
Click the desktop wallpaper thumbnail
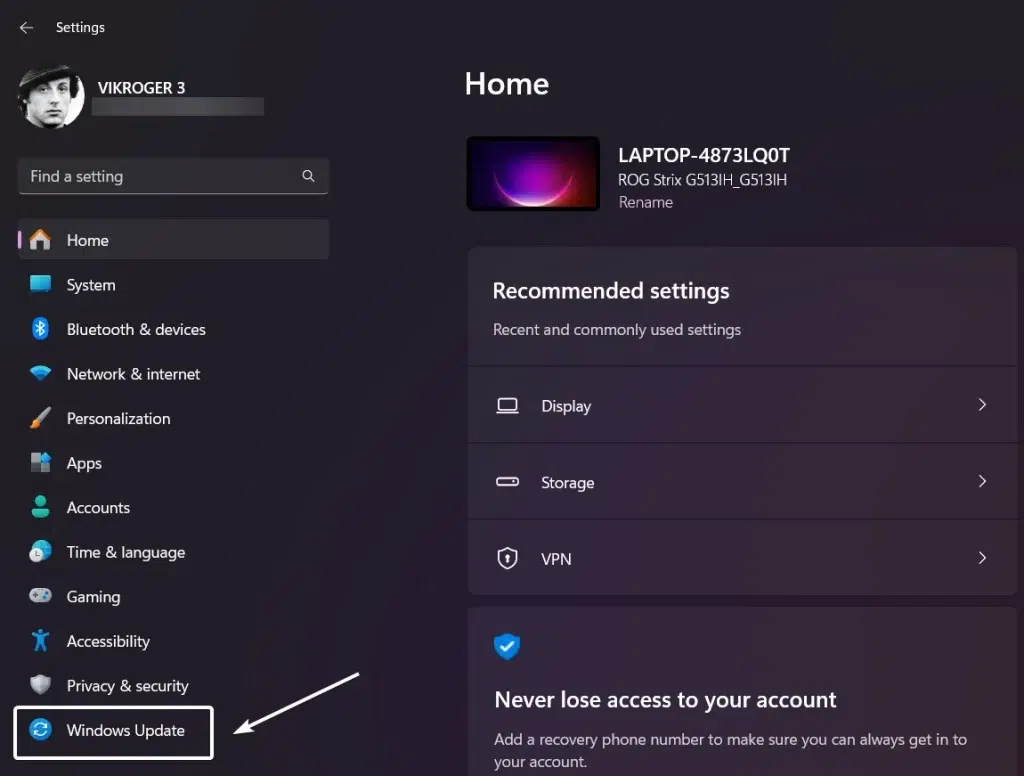[x=533, y=174]
